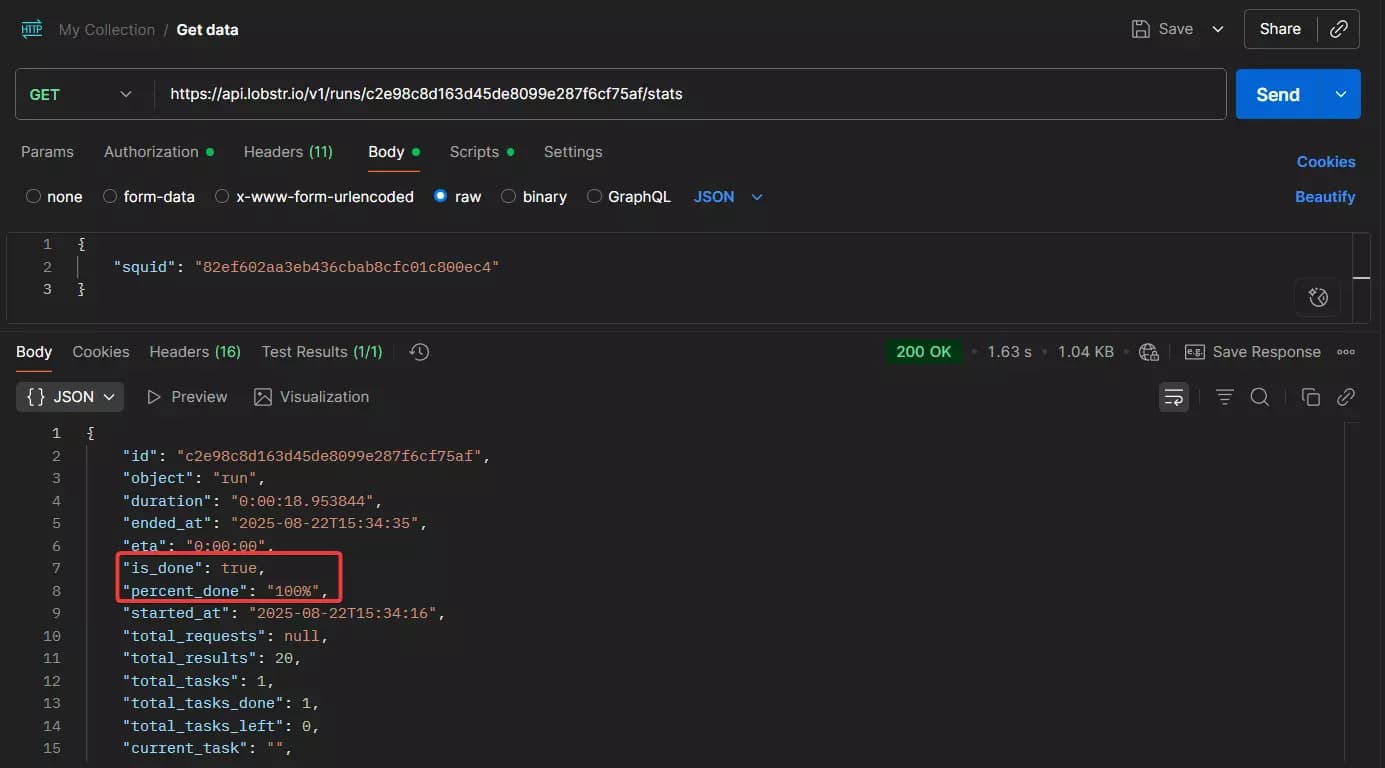Open the Test Results response tab
This screenshot has width=1385, height=768.
point(321,352)
